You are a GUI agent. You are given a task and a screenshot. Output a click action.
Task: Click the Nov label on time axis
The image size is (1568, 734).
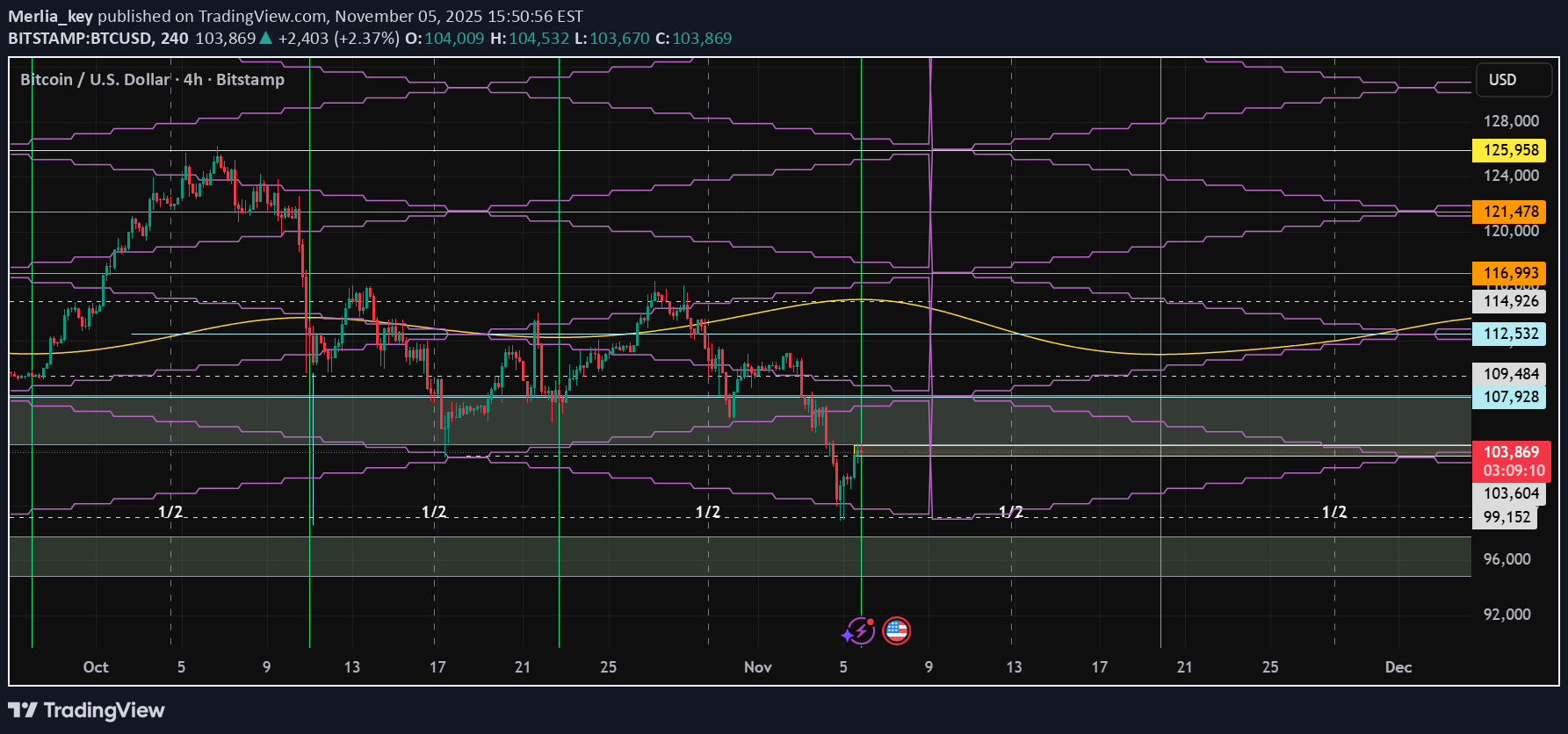(x=757, y=667)
